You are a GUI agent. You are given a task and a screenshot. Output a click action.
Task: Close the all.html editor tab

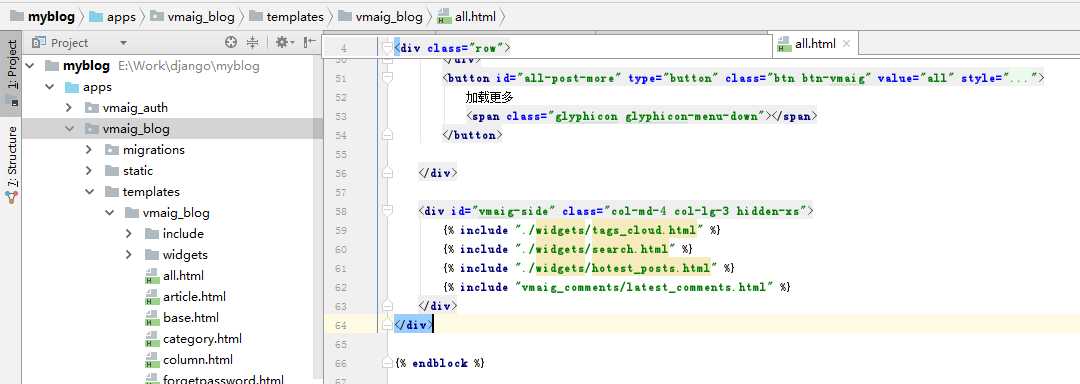coord(847,44)
